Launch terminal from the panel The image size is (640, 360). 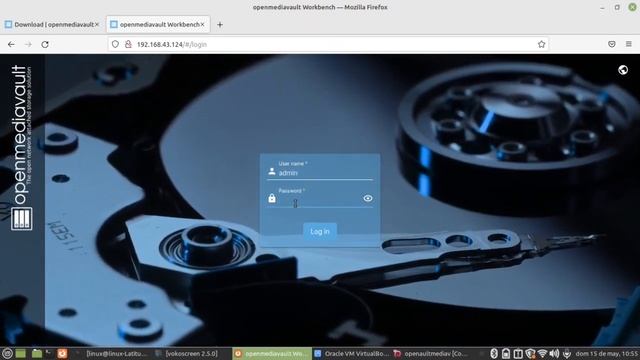click(49, 353)
